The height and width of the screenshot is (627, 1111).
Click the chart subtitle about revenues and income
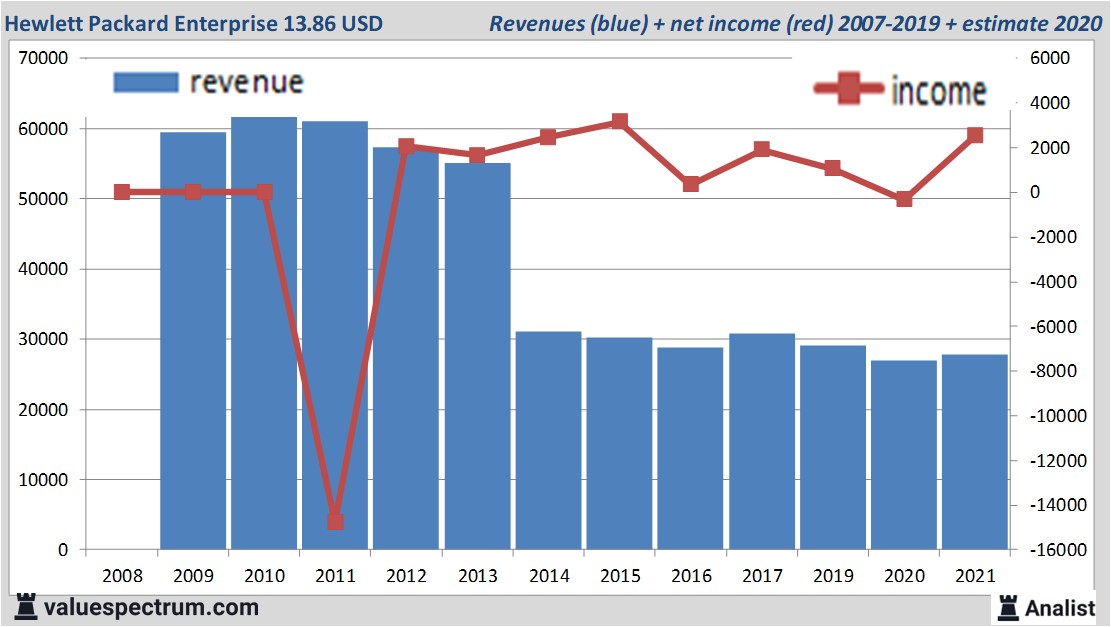pos(795,22)
